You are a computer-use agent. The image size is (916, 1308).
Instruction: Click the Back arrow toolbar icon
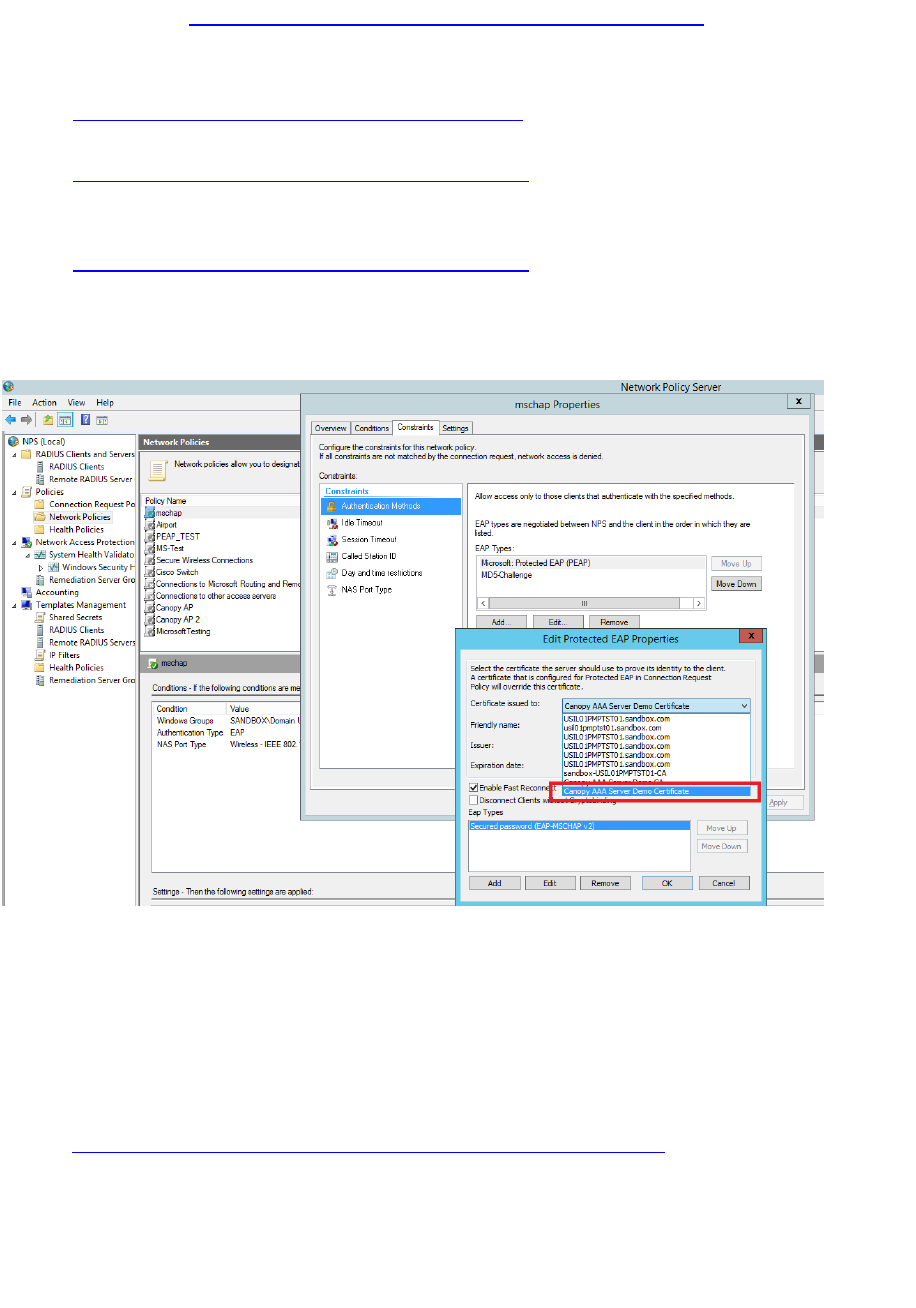point(12,420)
